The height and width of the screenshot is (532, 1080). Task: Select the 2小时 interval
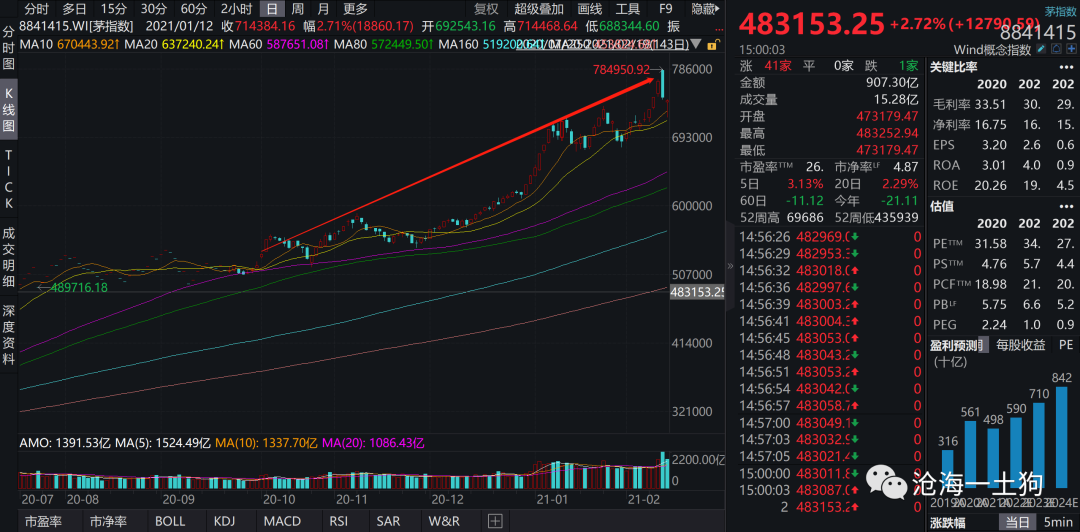(x=236, y=9)
